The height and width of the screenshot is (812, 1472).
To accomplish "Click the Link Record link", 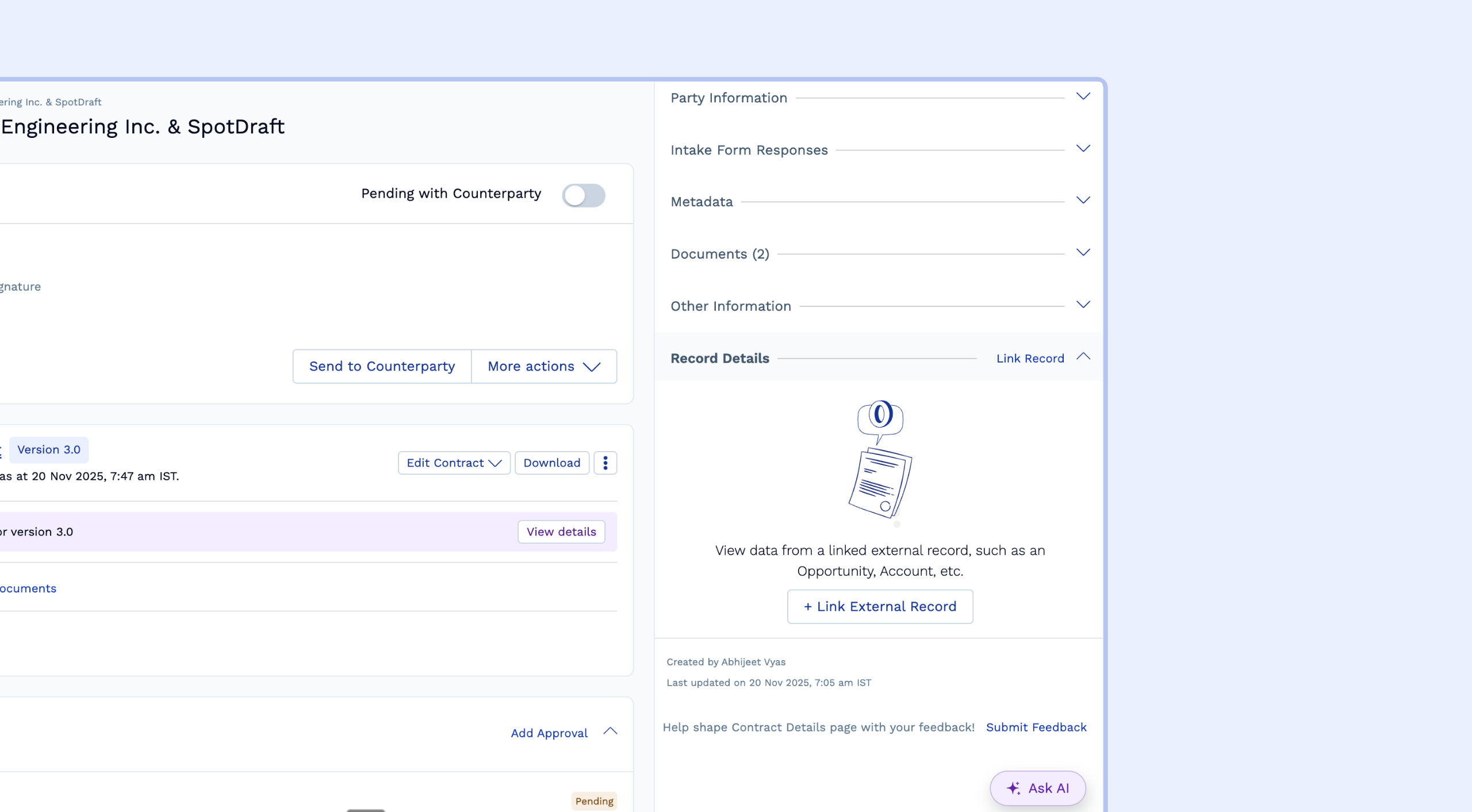I will (1030, 358).
